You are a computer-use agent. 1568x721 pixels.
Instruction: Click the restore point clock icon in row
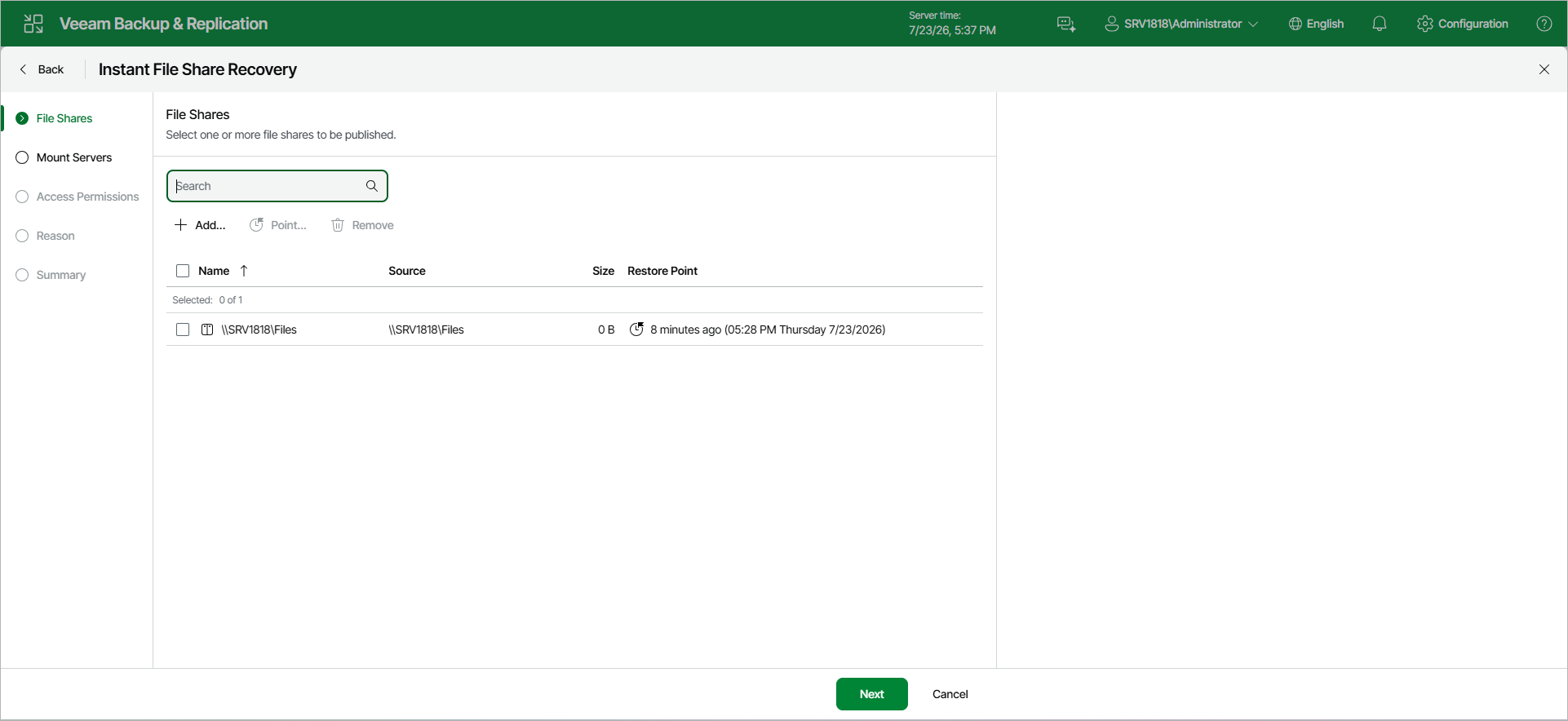[637, 330]
